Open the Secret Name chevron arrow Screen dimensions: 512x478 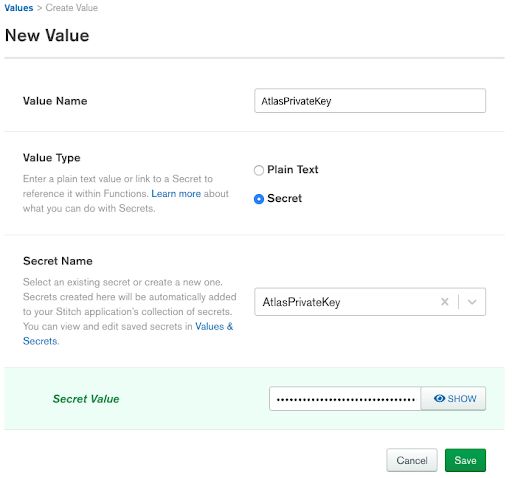coord(472,302)
